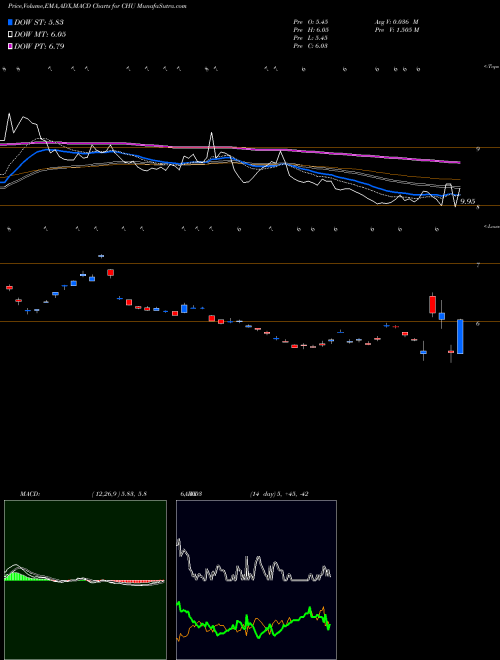This screenshot has height=660, width=500.
Task: Click the magenta DOW PT legend swatch
Action: 10,46
